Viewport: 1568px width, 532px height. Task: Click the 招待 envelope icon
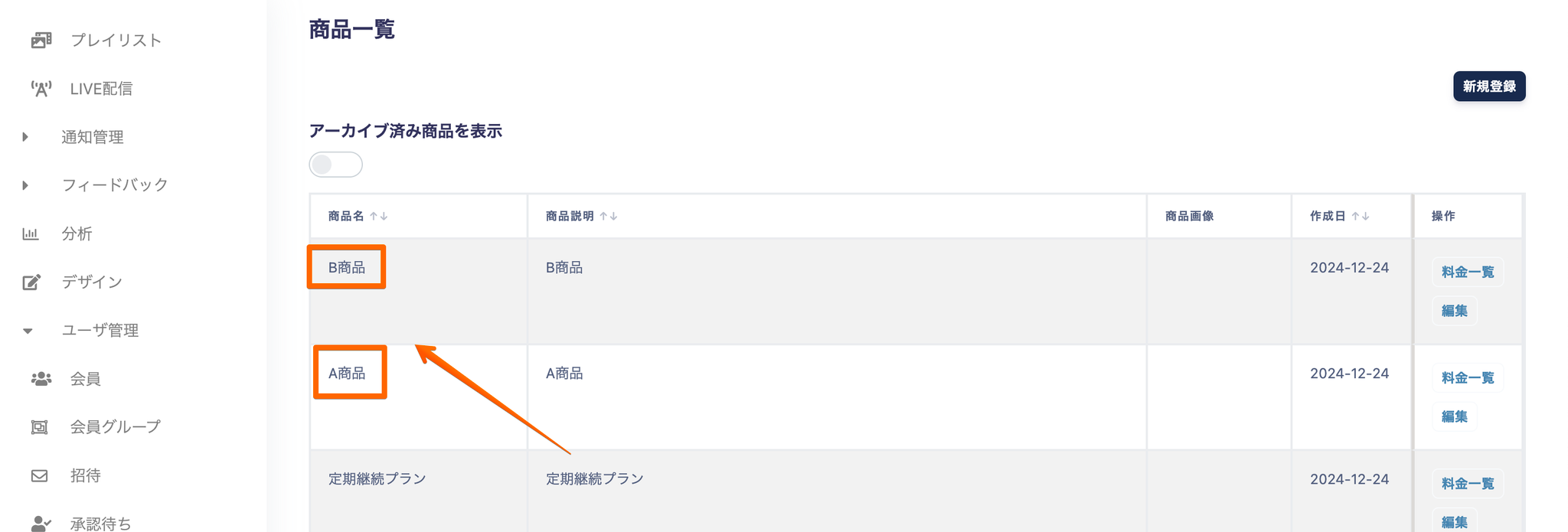tap(39, 475)
